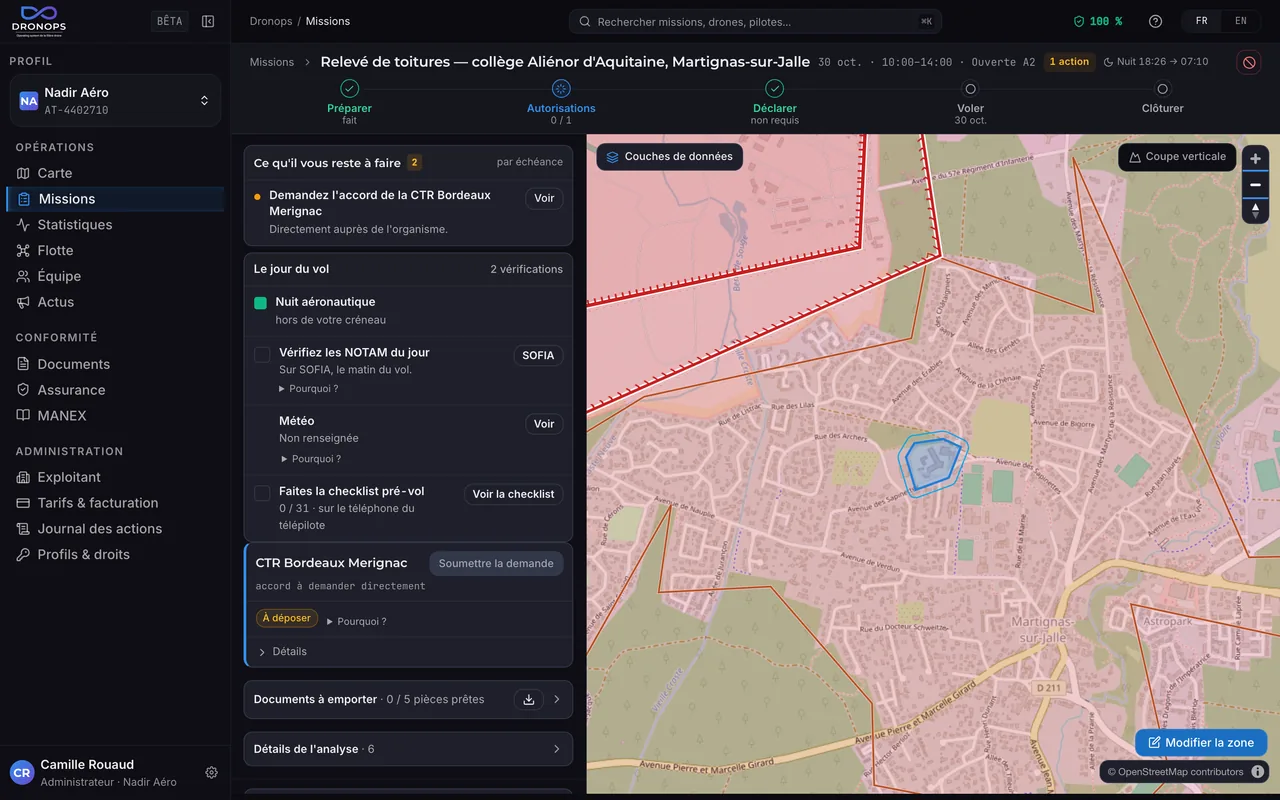Click Soumettre la demande button
Screen dimensions: 1280x800
pyautogui.click(x=496, y=563)
